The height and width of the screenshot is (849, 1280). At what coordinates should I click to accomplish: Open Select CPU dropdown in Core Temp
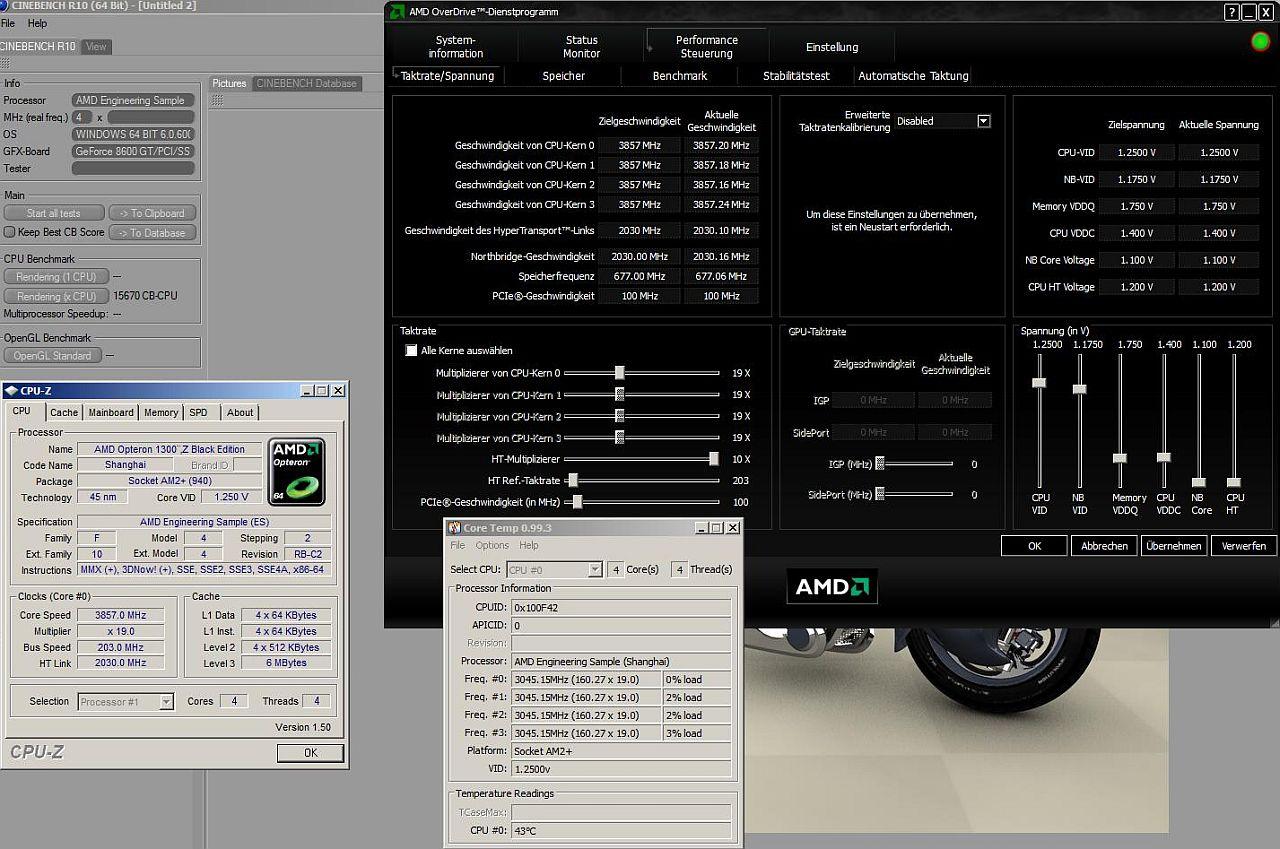595,569
